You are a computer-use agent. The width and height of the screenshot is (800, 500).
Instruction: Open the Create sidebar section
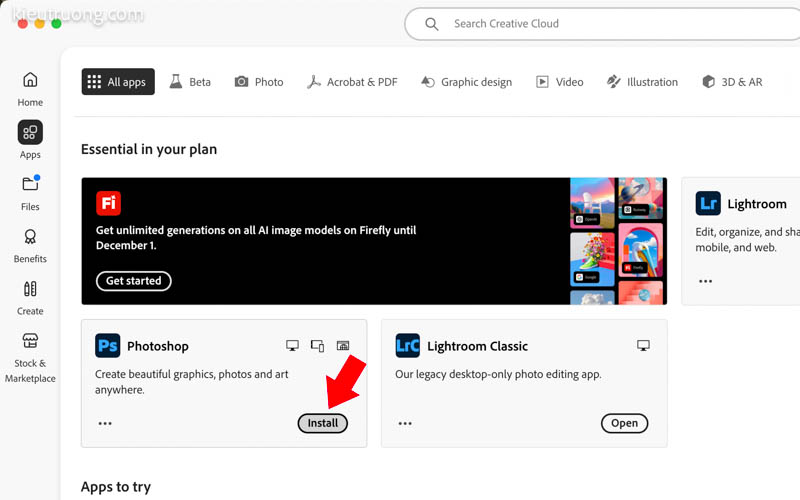30,298
